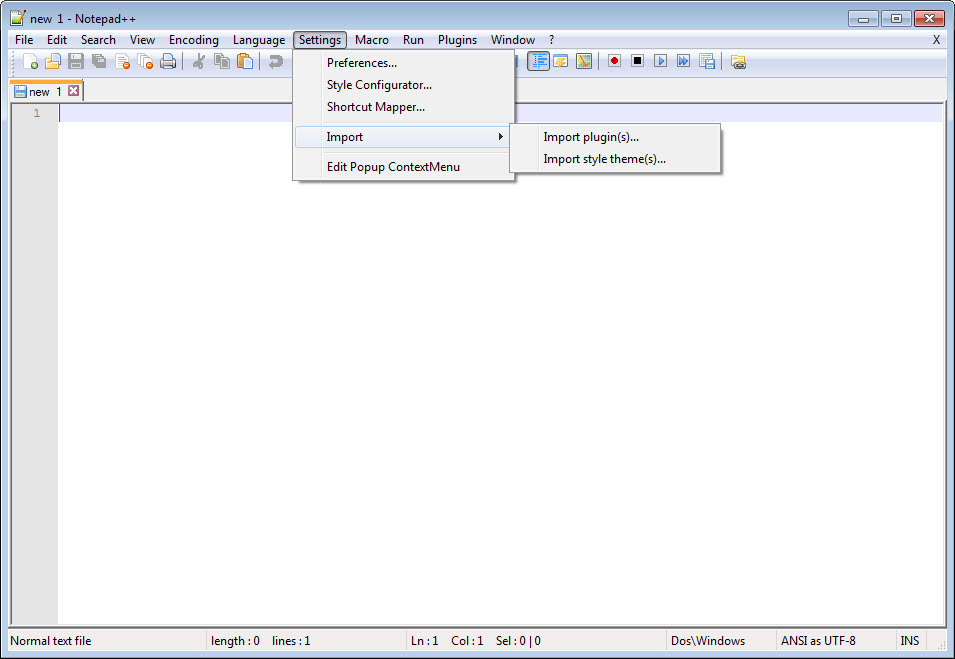
Task: Start macro recording with the red record icon
Action: click(613, 61)
